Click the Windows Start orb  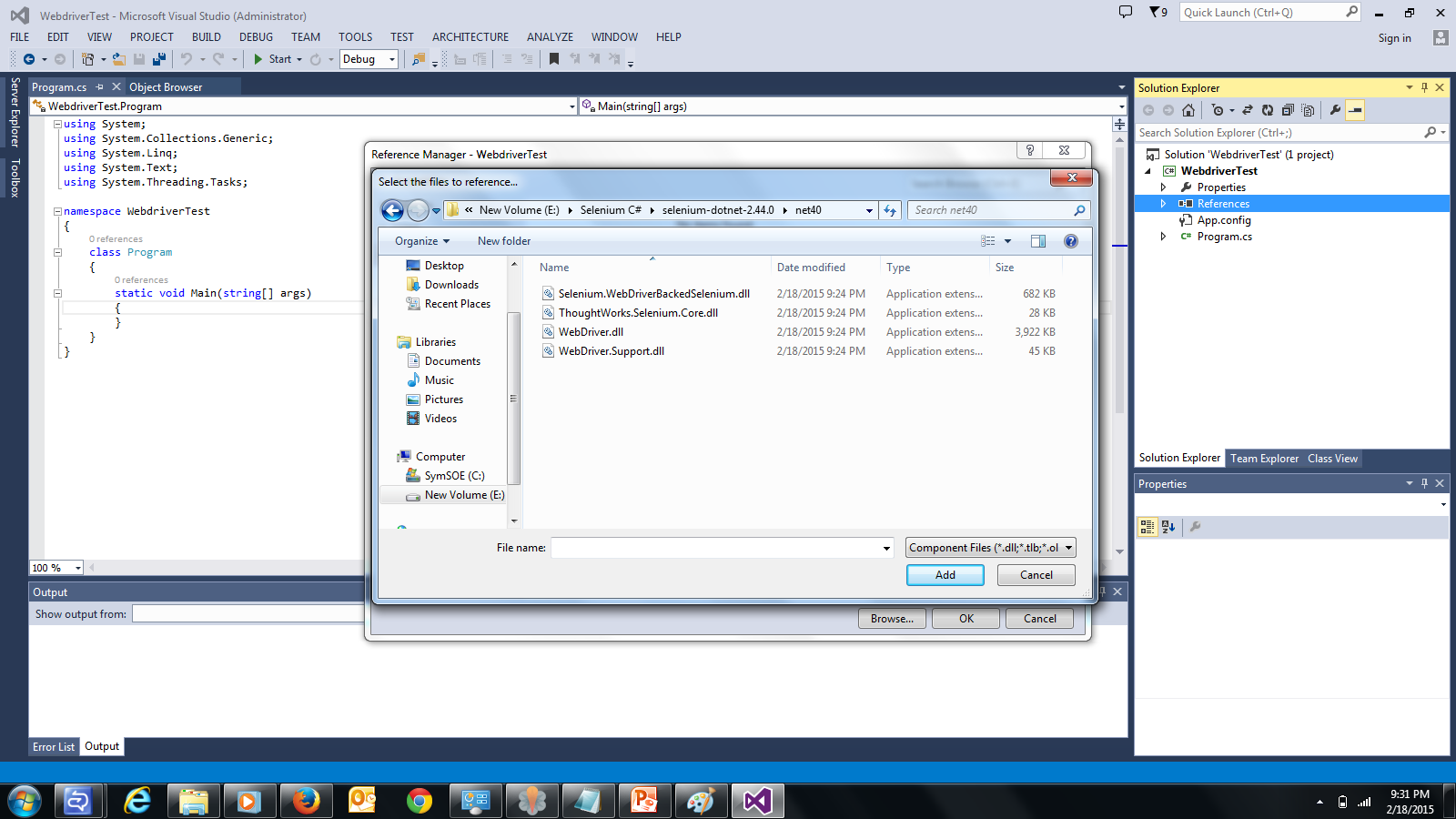24,801
